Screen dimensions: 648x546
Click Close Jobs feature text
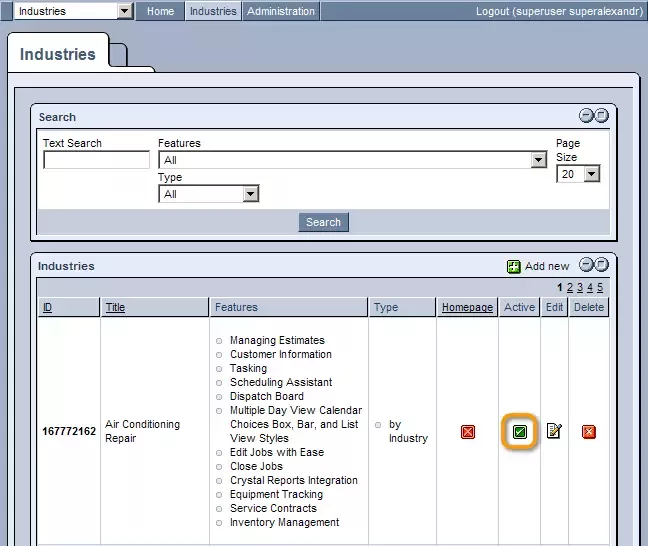[256, 466]
